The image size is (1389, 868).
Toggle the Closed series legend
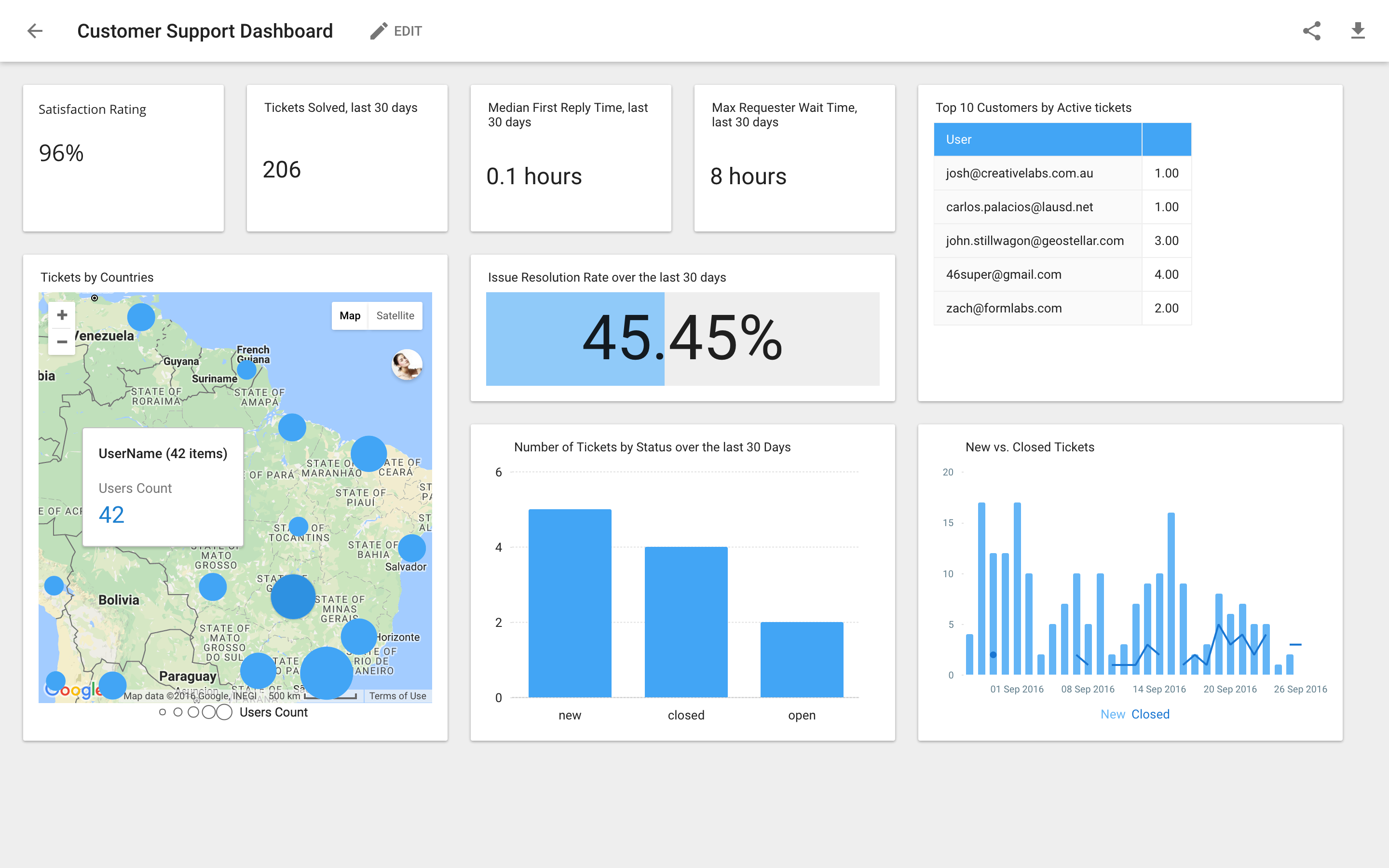1150,714
